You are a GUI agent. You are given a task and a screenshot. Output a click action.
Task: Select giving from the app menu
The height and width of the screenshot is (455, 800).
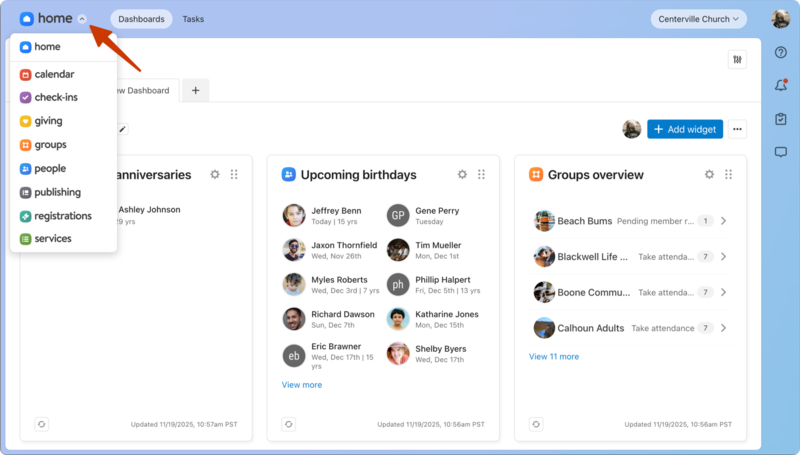(x=48, y=121)
